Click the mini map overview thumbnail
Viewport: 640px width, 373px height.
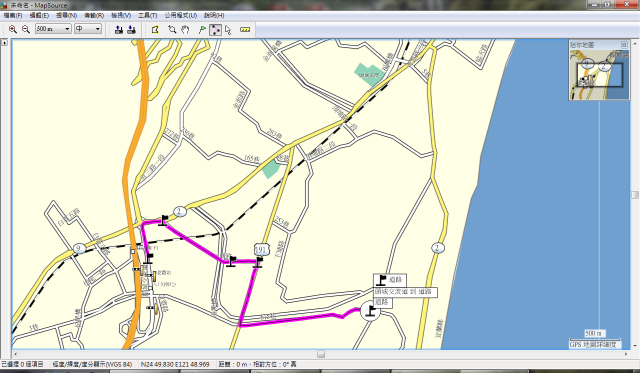pos(599,75)
